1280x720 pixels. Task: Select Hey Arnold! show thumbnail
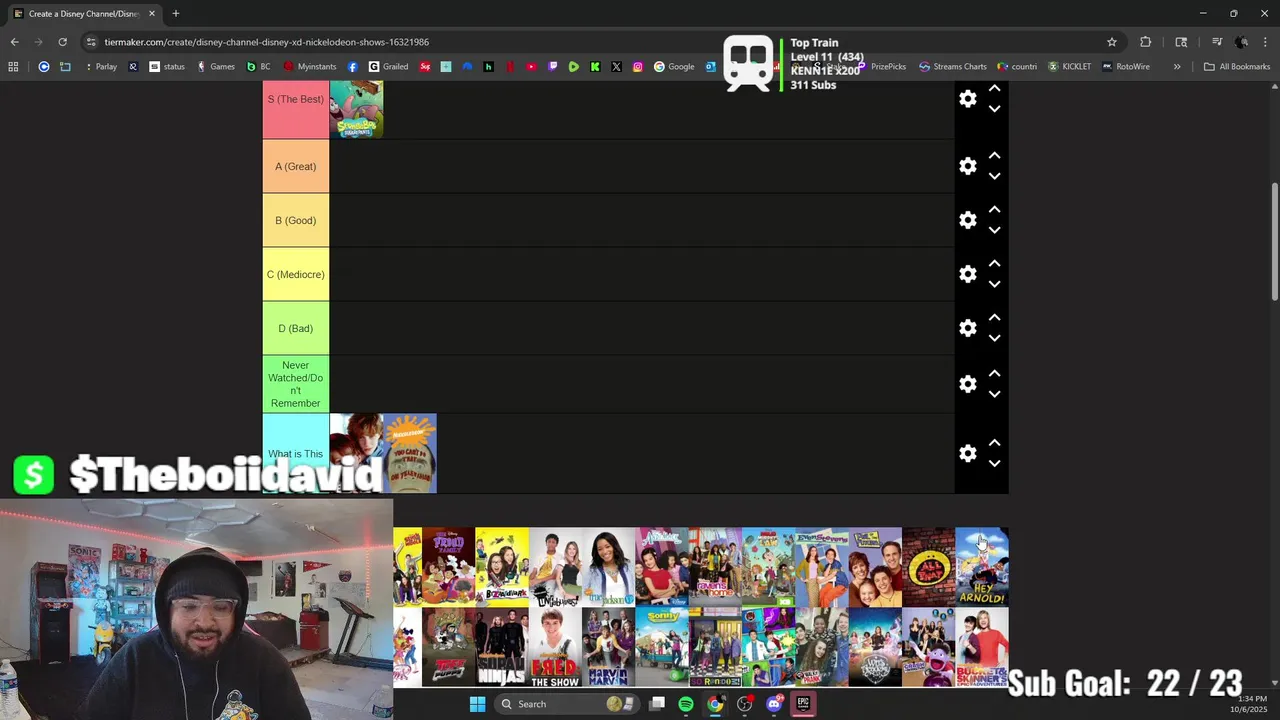click(982, 567)
